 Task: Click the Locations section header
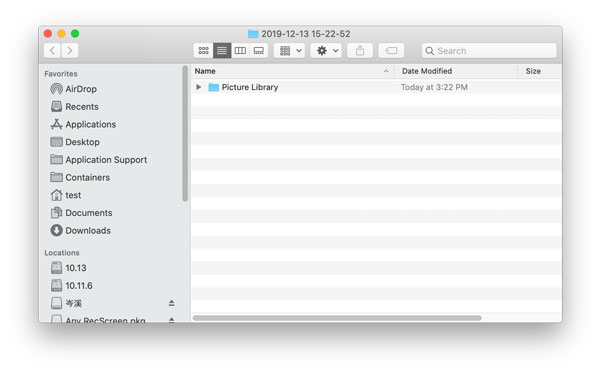[x=62, y=252]
